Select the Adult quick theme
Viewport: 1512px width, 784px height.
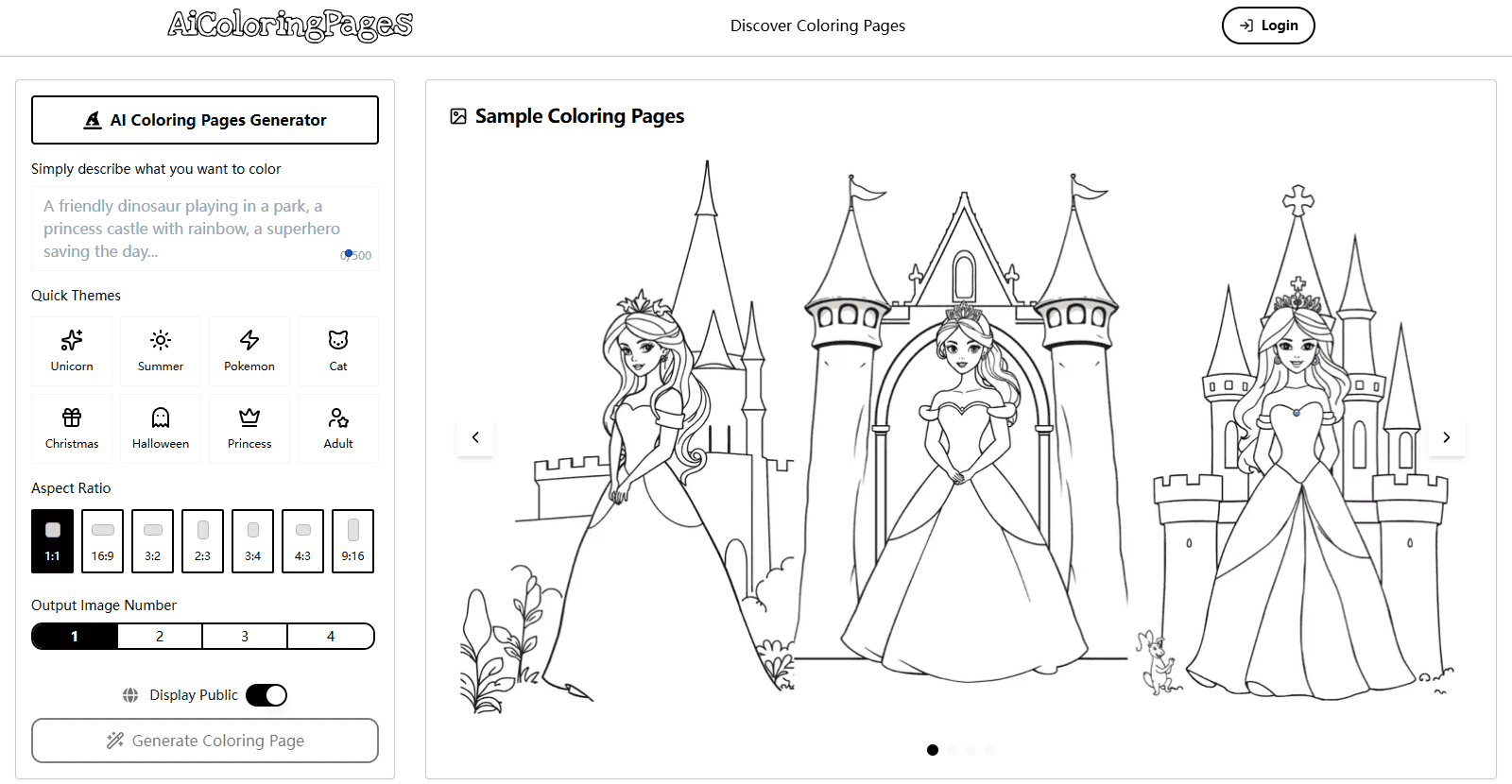click(x=338, y=429)
